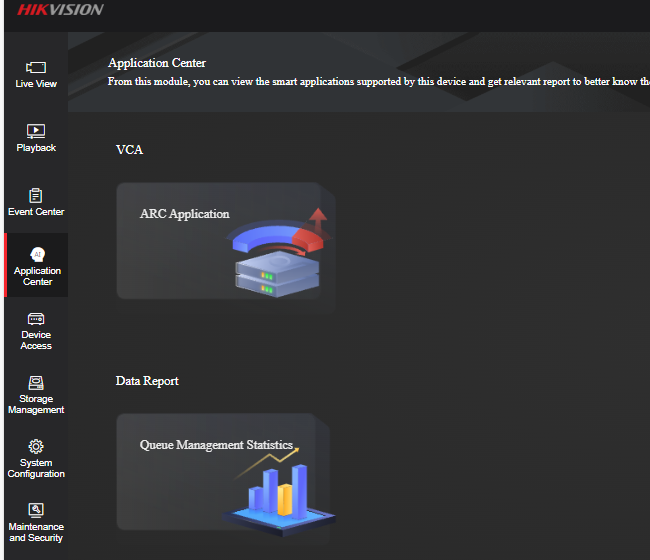Click the Live View camera icon

[x=36, y=67]
